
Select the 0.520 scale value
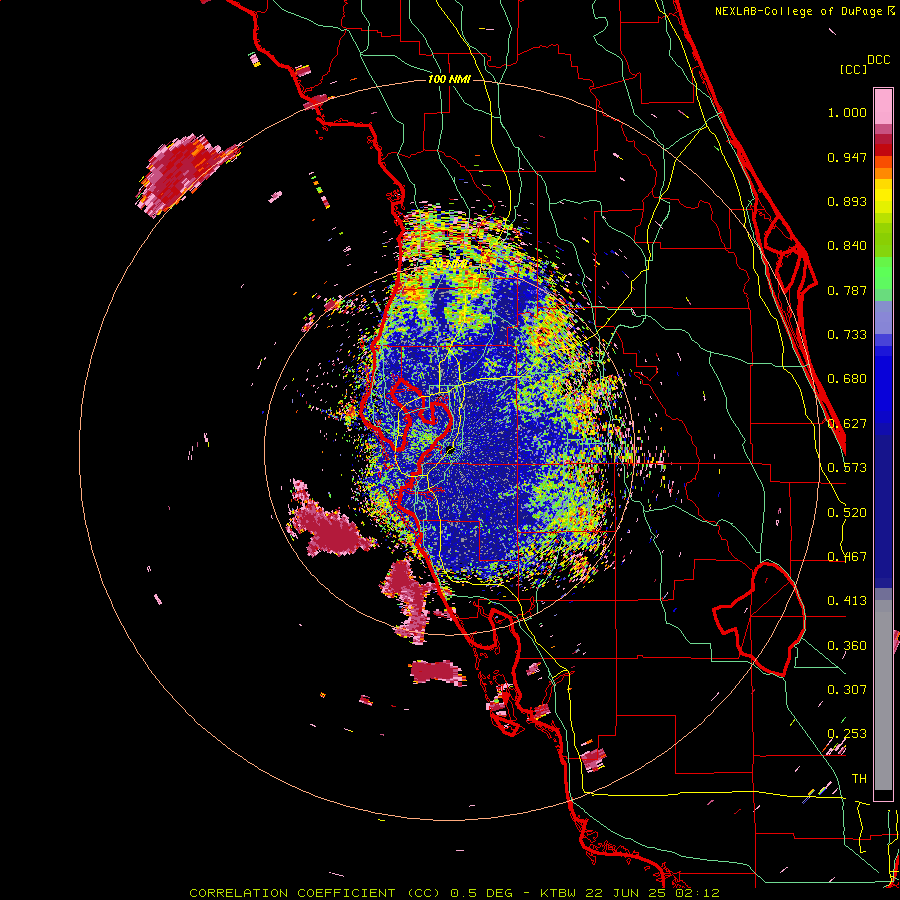pos(847,513)
